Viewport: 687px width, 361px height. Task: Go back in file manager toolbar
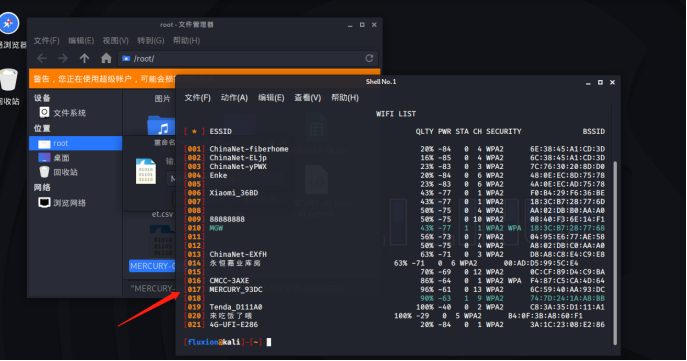[42, 58]
